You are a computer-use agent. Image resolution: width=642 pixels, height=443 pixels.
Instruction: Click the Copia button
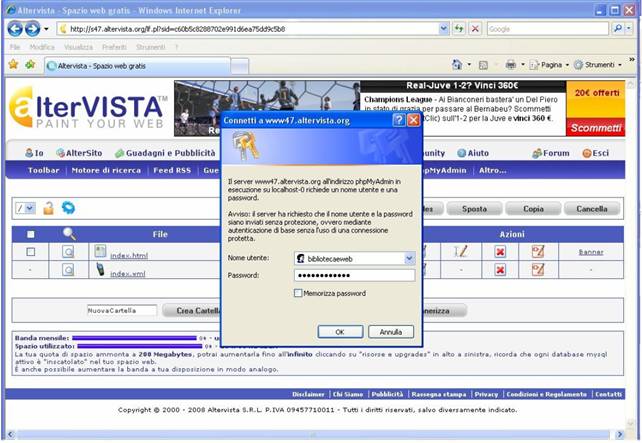[x=533, y=209]
